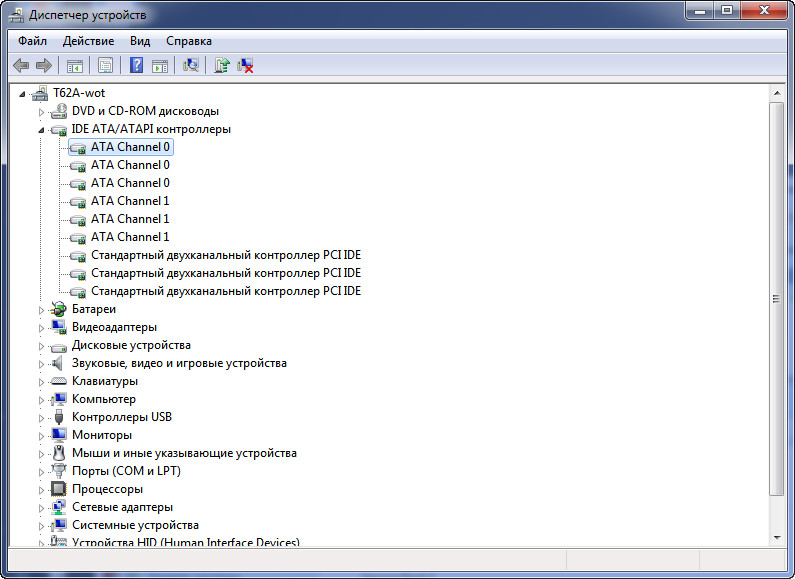Click the Back arrow in the toolbar

click(x=21, y=65)
